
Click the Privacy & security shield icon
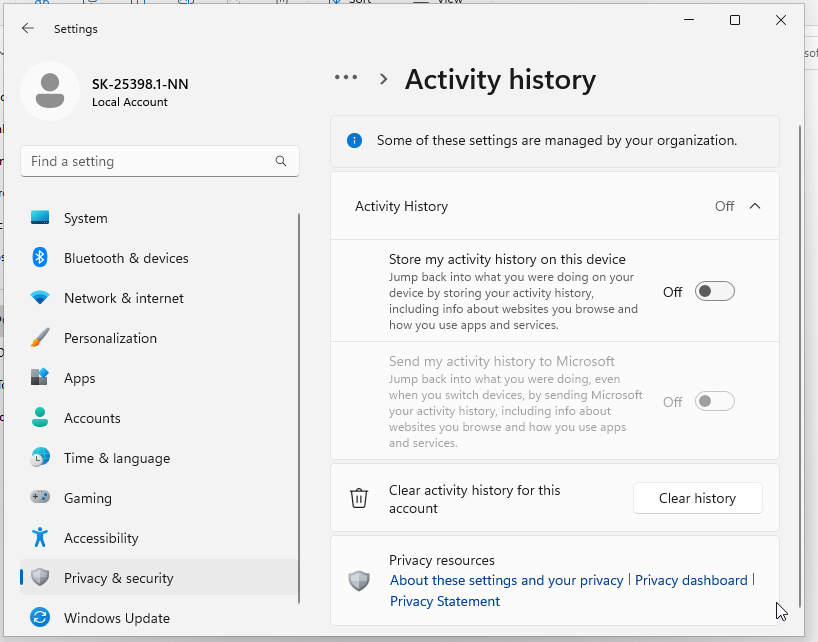pyautogui.click(x=40, y=577)
